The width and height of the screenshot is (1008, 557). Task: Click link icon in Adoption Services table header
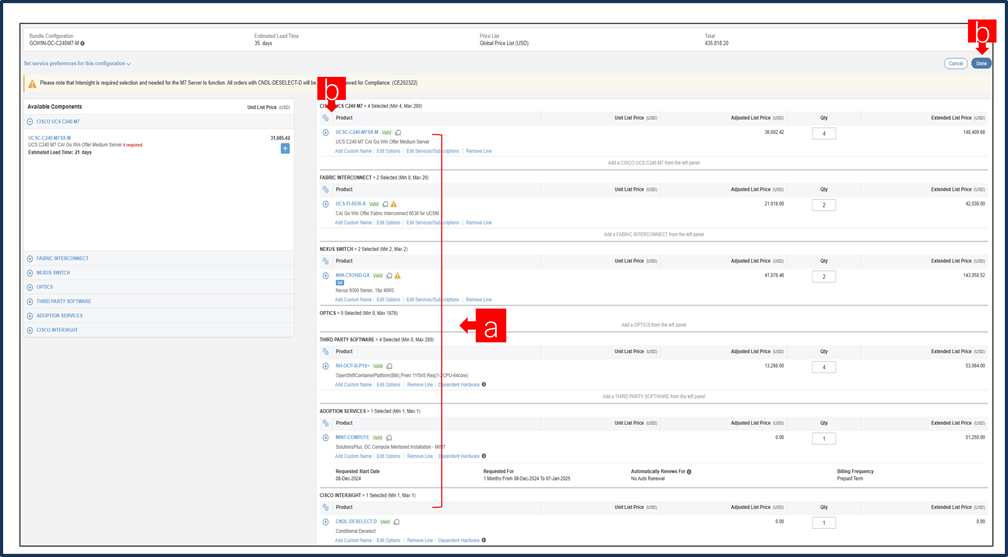(x=325, y=423)
